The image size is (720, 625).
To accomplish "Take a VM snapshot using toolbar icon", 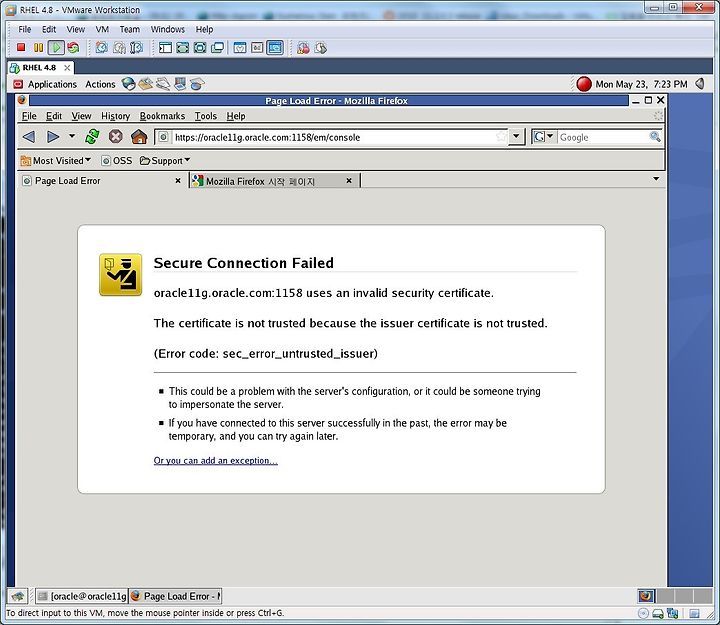I will pos(101,47).
